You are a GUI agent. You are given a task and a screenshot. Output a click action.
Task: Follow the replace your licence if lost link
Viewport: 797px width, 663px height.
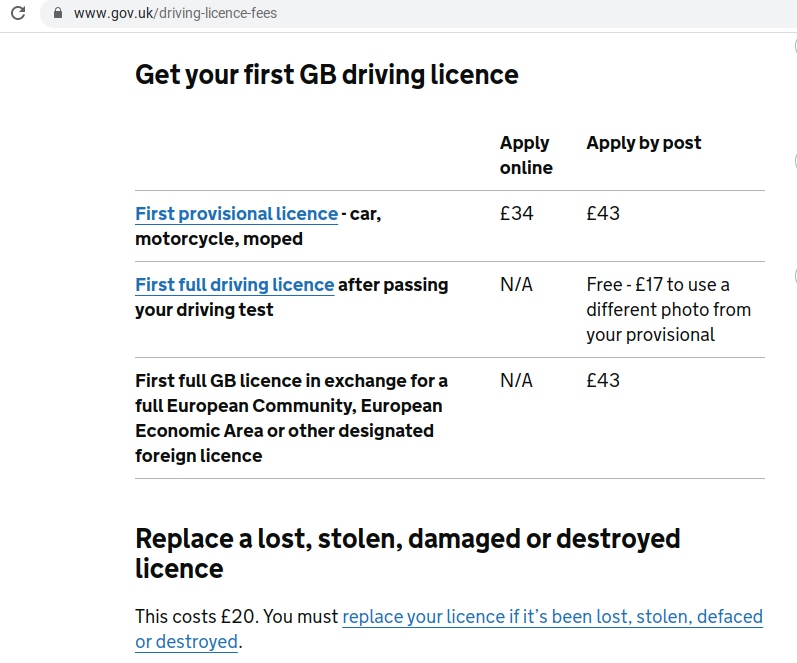[x=449, y=629]
